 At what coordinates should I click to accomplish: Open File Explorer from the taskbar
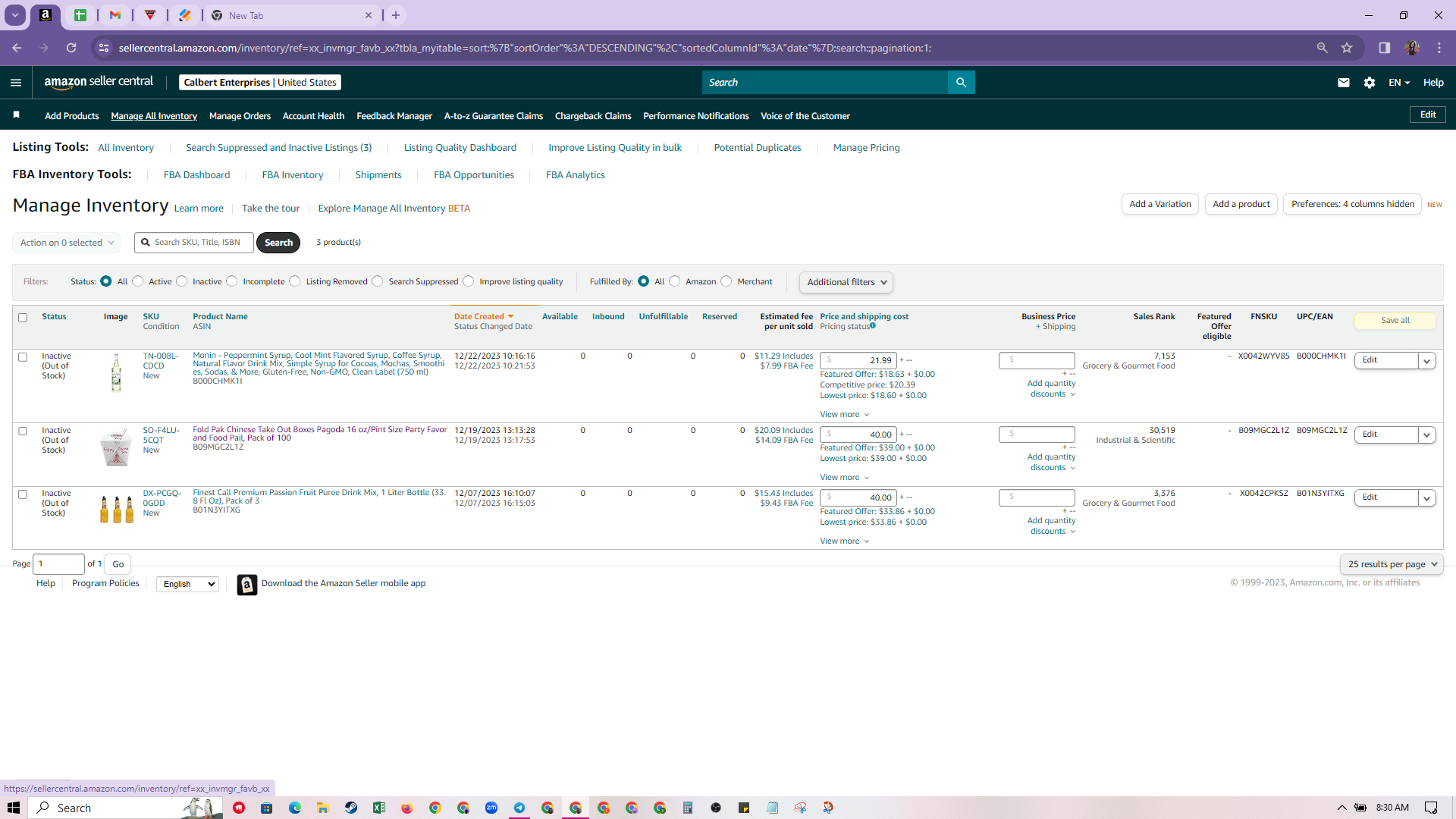(x=323, y=808)
